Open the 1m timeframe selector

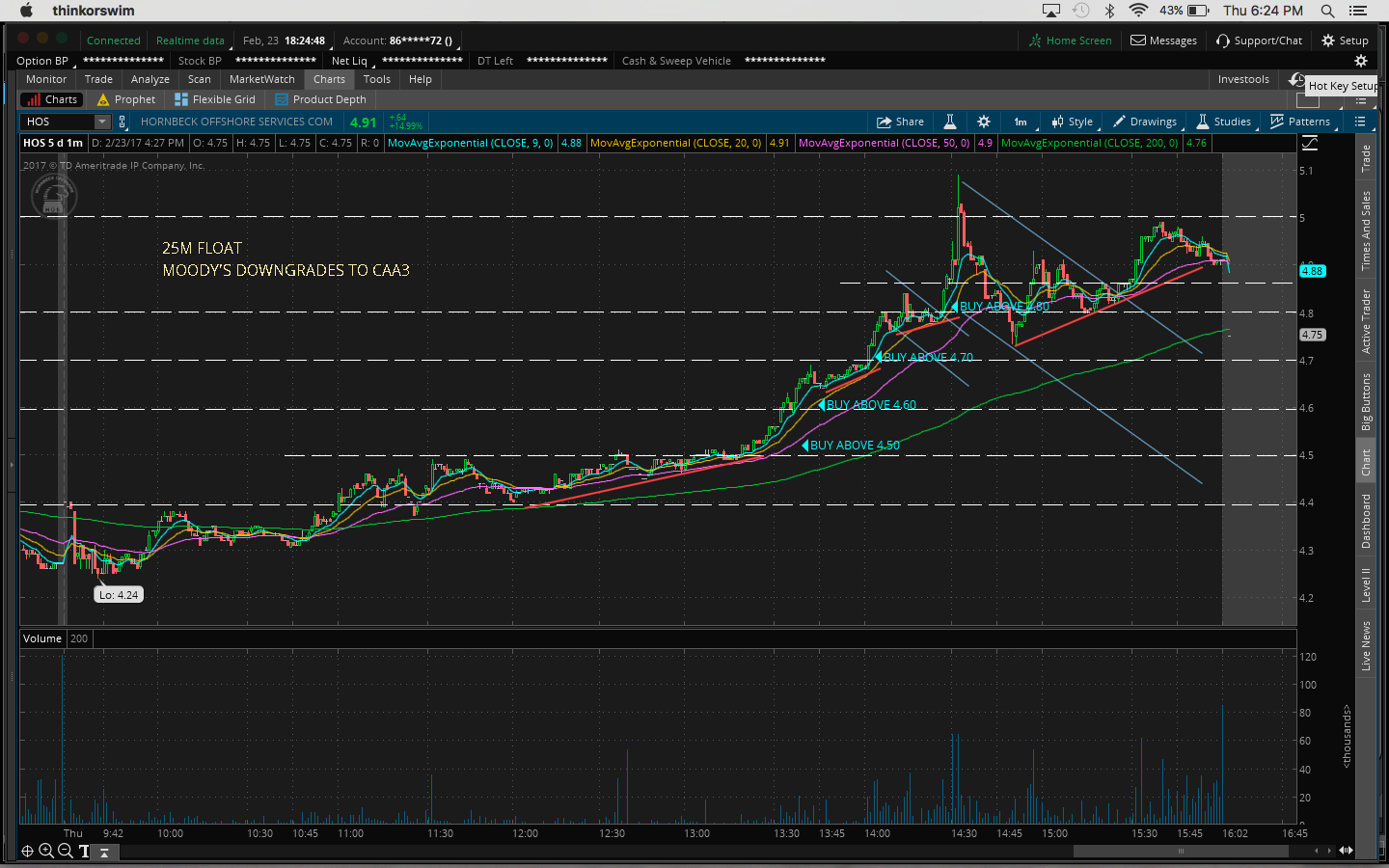click(1021, 122)
